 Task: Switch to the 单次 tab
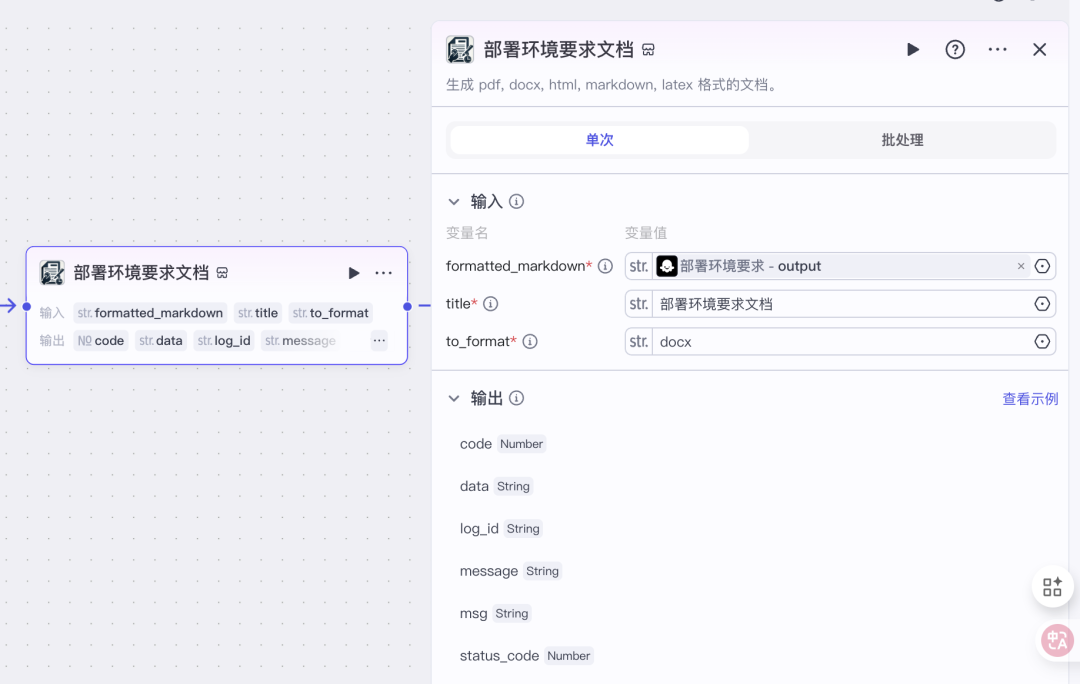click(599, 140)
